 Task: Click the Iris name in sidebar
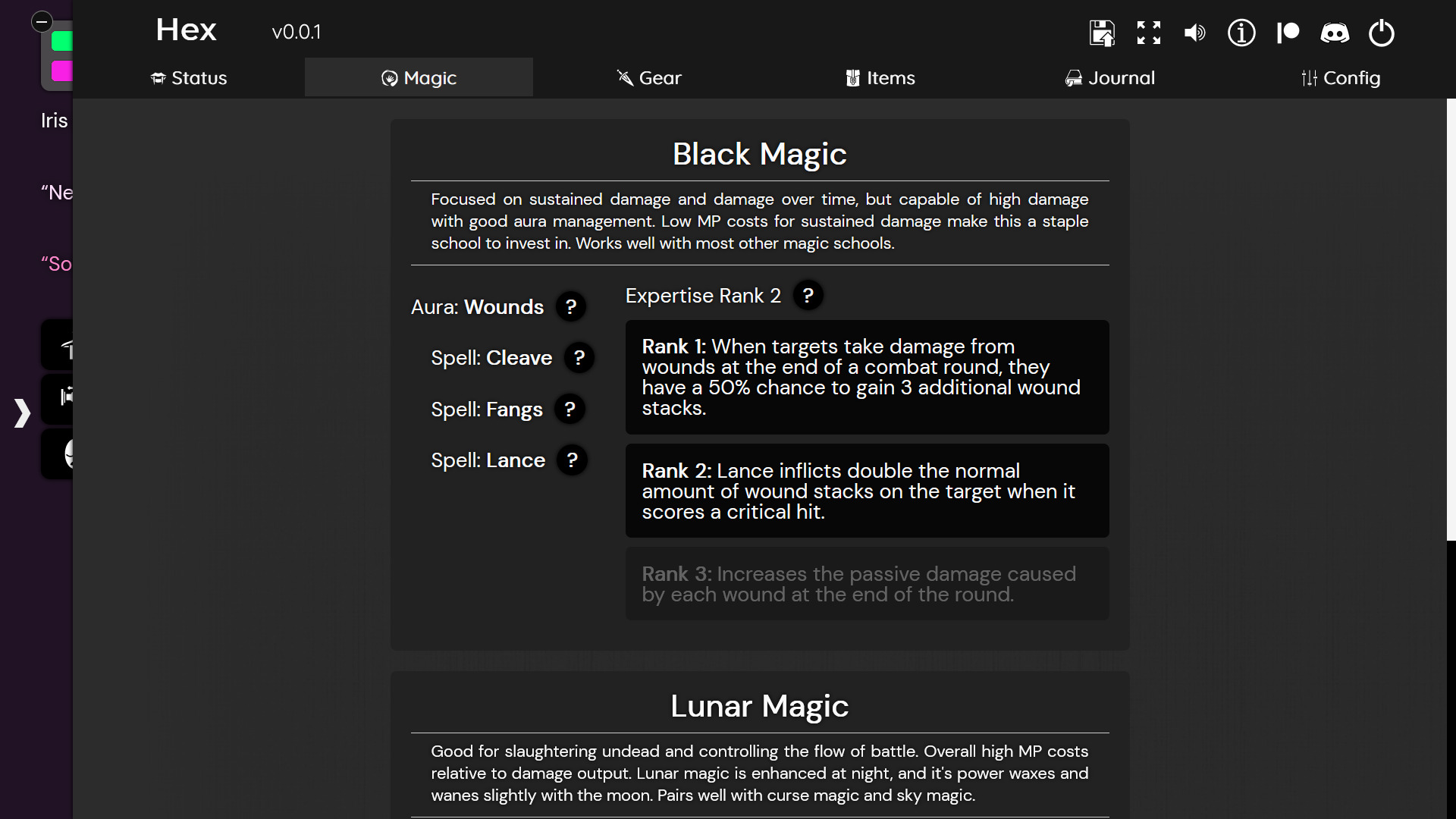pyautogui.click(x=55, y=120)
